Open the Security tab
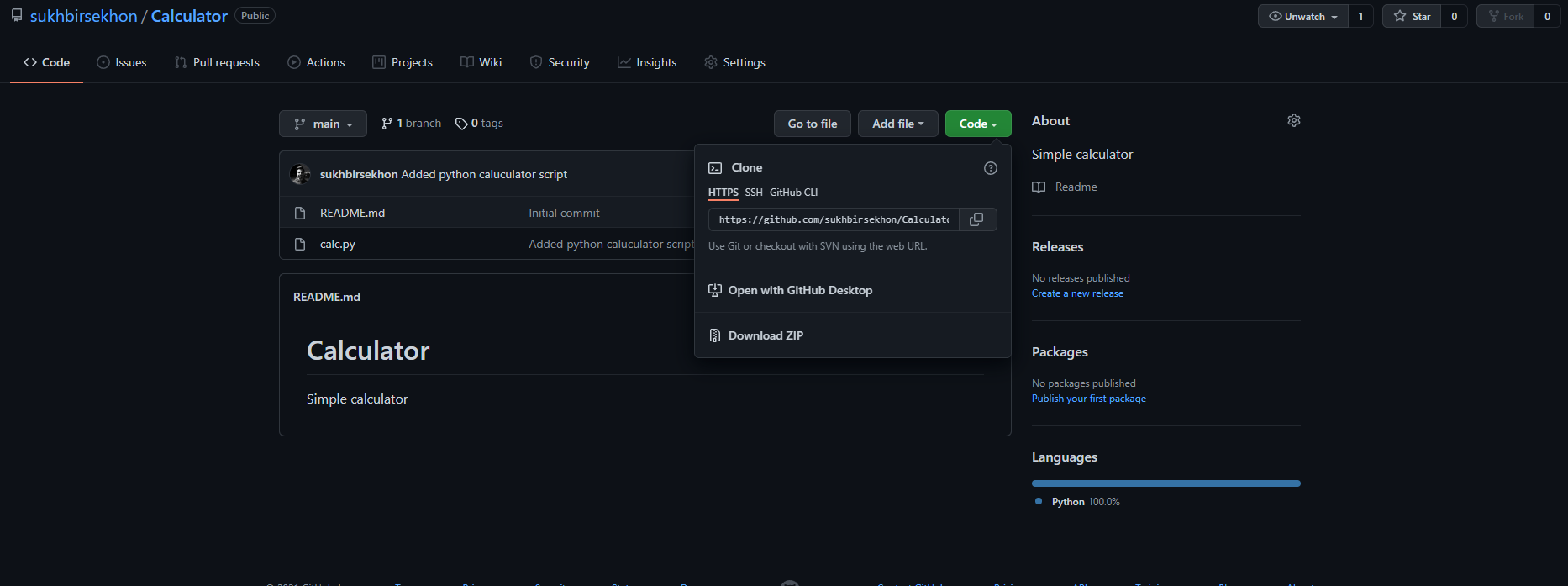 560,62
